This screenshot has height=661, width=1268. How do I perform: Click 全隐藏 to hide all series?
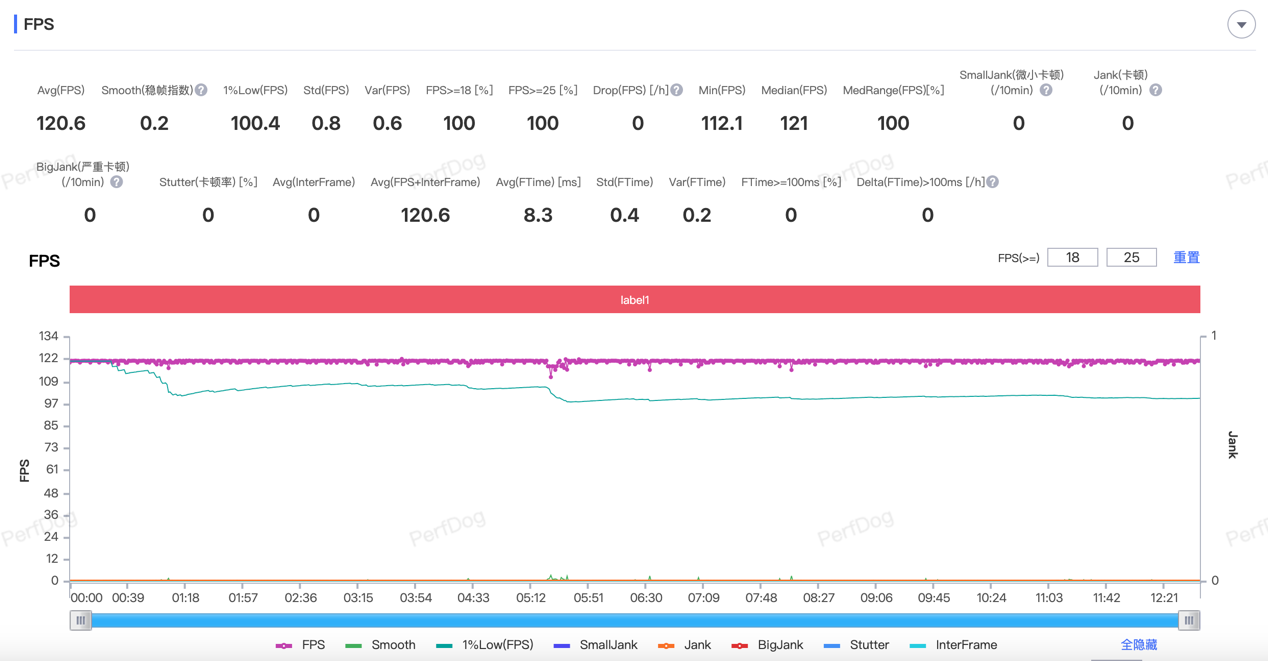[1138, 645]
